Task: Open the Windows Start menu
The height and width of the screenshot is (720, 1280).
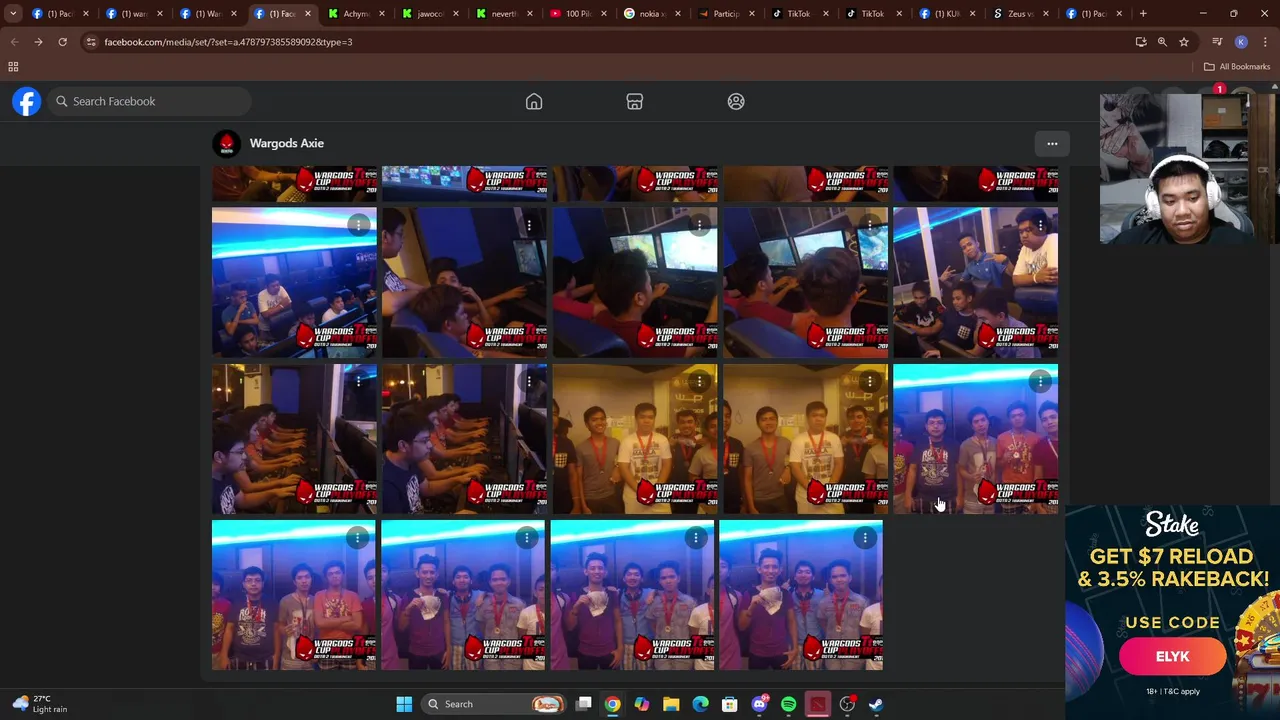Action: pyautogui.click(x=404, y=704)
